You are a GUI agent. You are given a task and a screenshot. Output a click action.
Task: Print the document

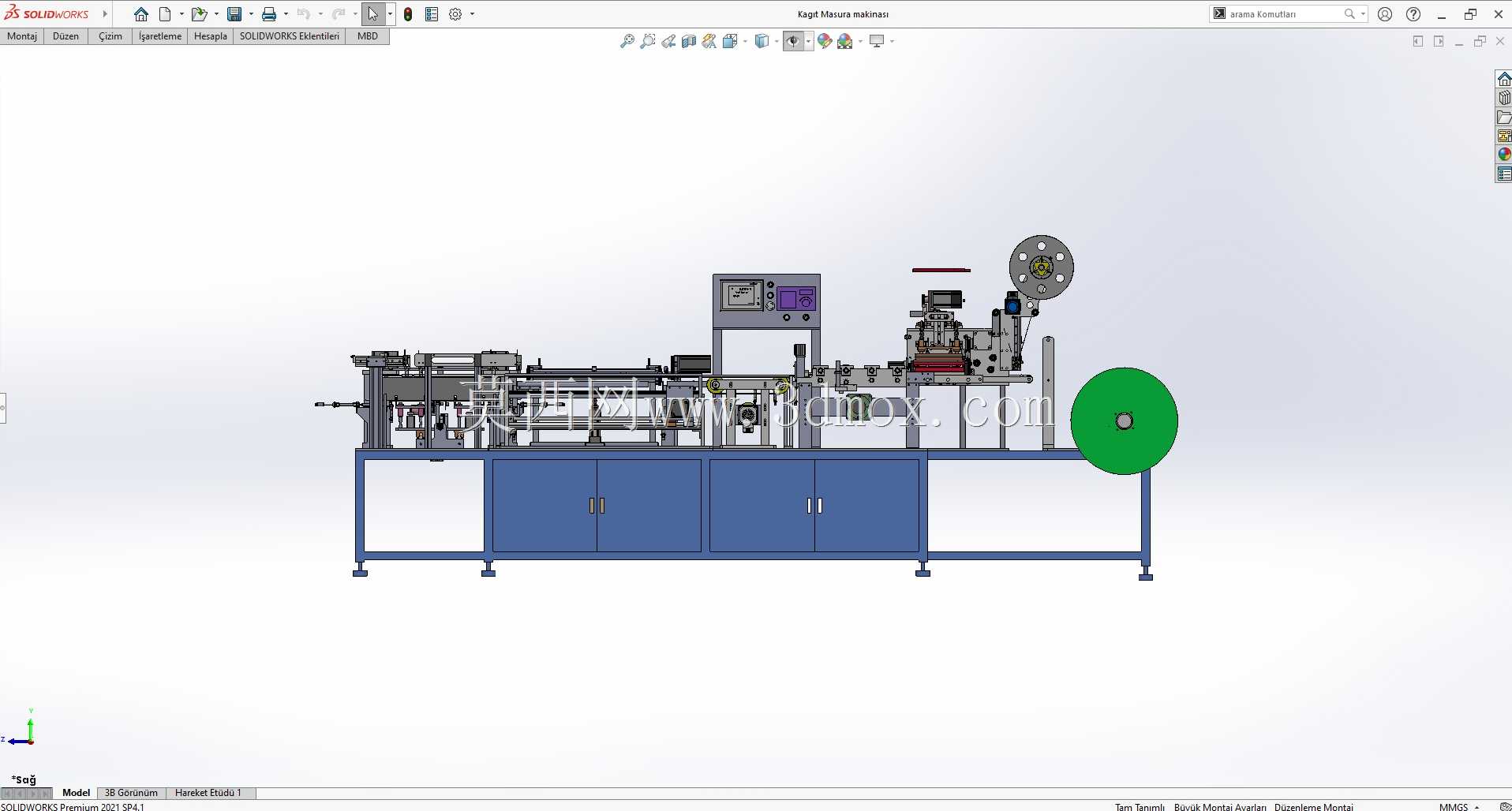coord(269,14)
